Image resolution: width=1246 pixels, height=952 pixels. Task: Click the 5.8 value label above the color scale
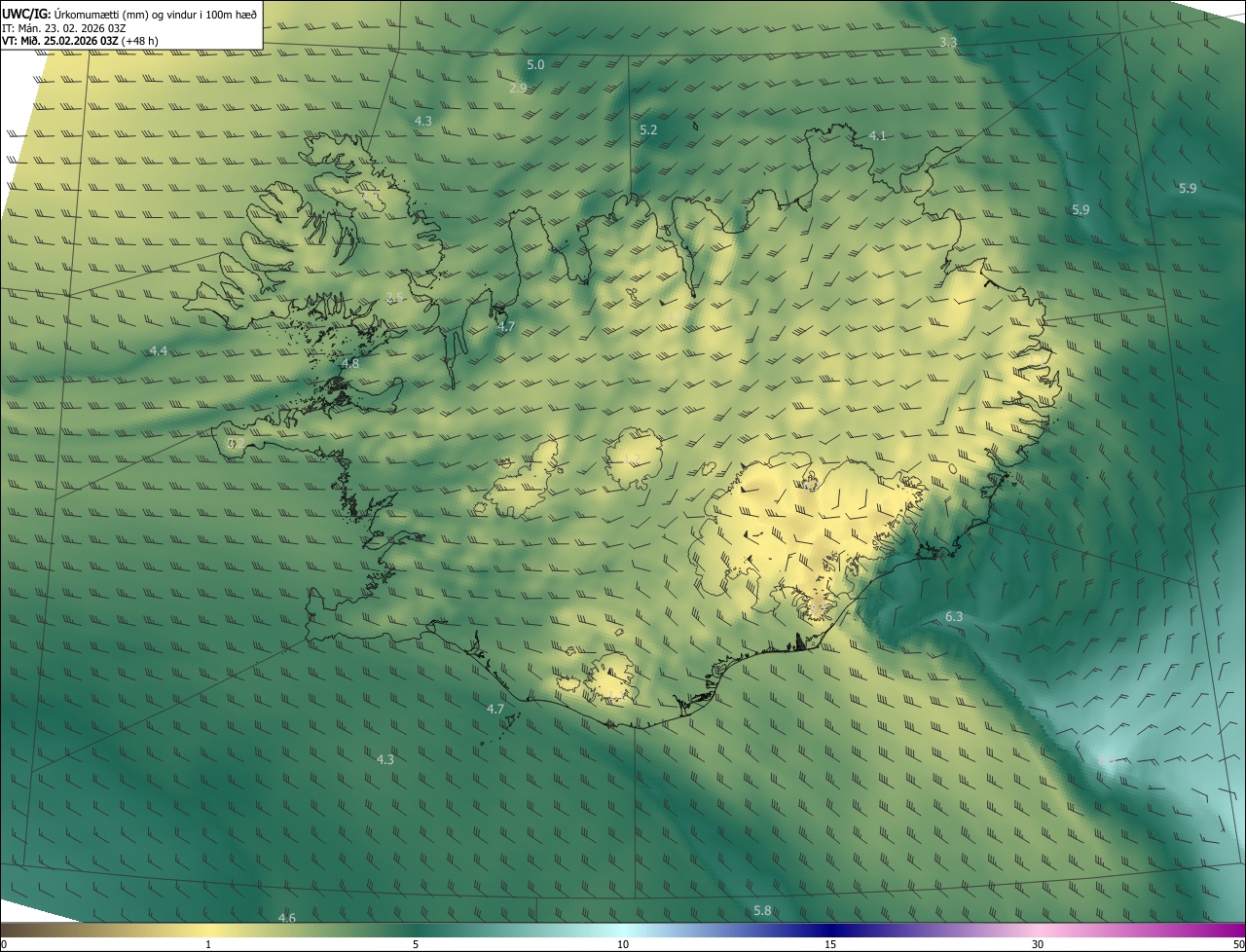click(762, 910)
